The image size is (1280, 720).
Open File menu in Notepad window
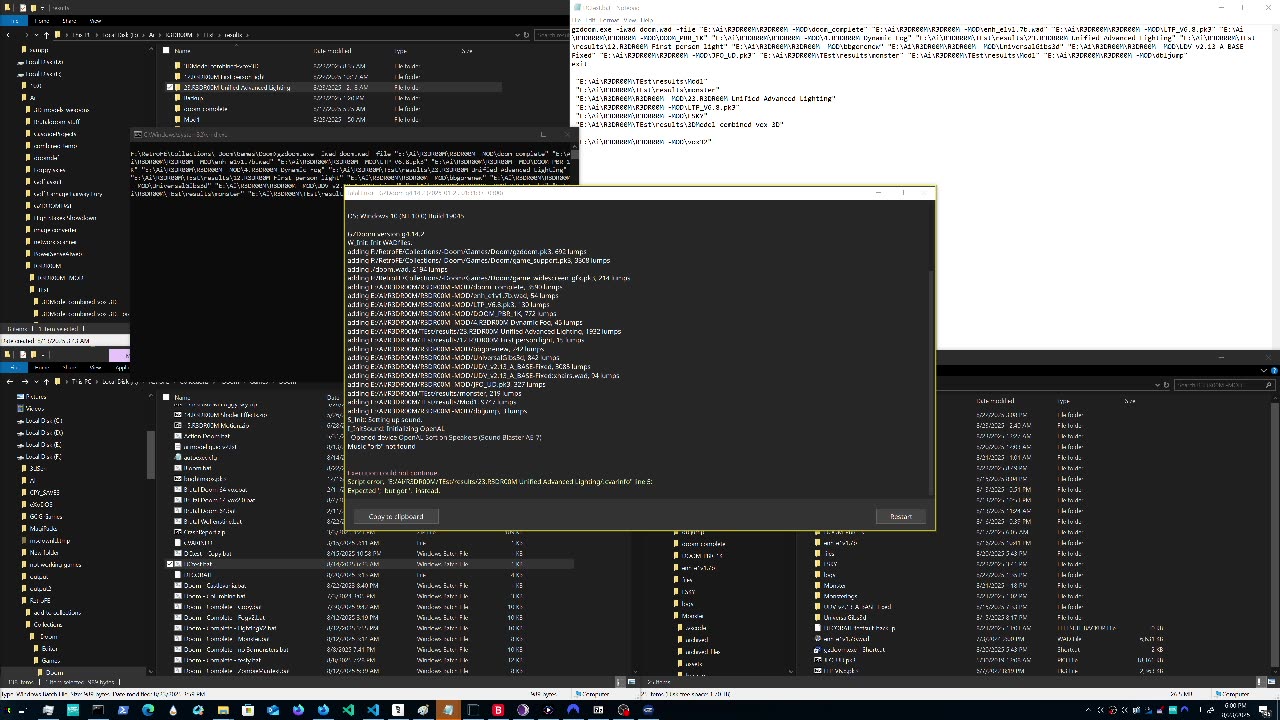tap(577, 19)
